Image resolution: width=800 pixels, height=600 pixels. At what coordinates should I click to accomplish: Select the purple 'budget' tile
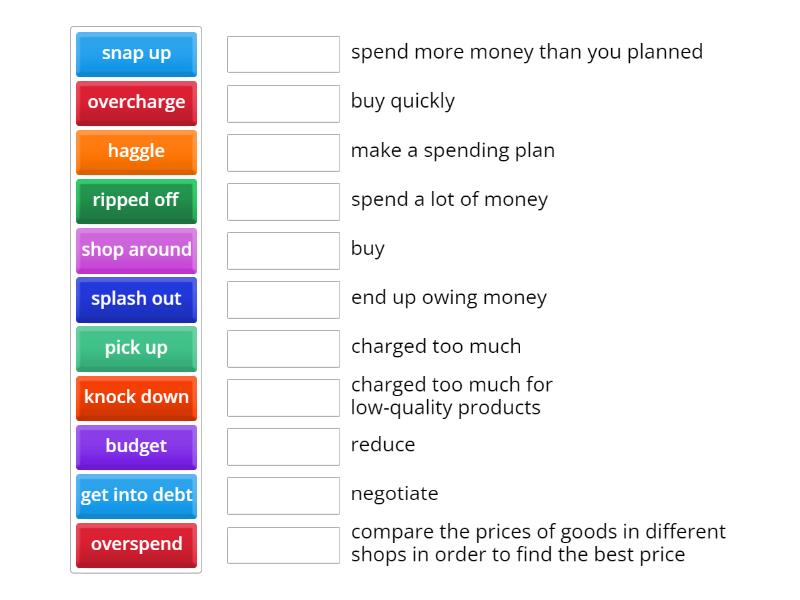(136, 446)
